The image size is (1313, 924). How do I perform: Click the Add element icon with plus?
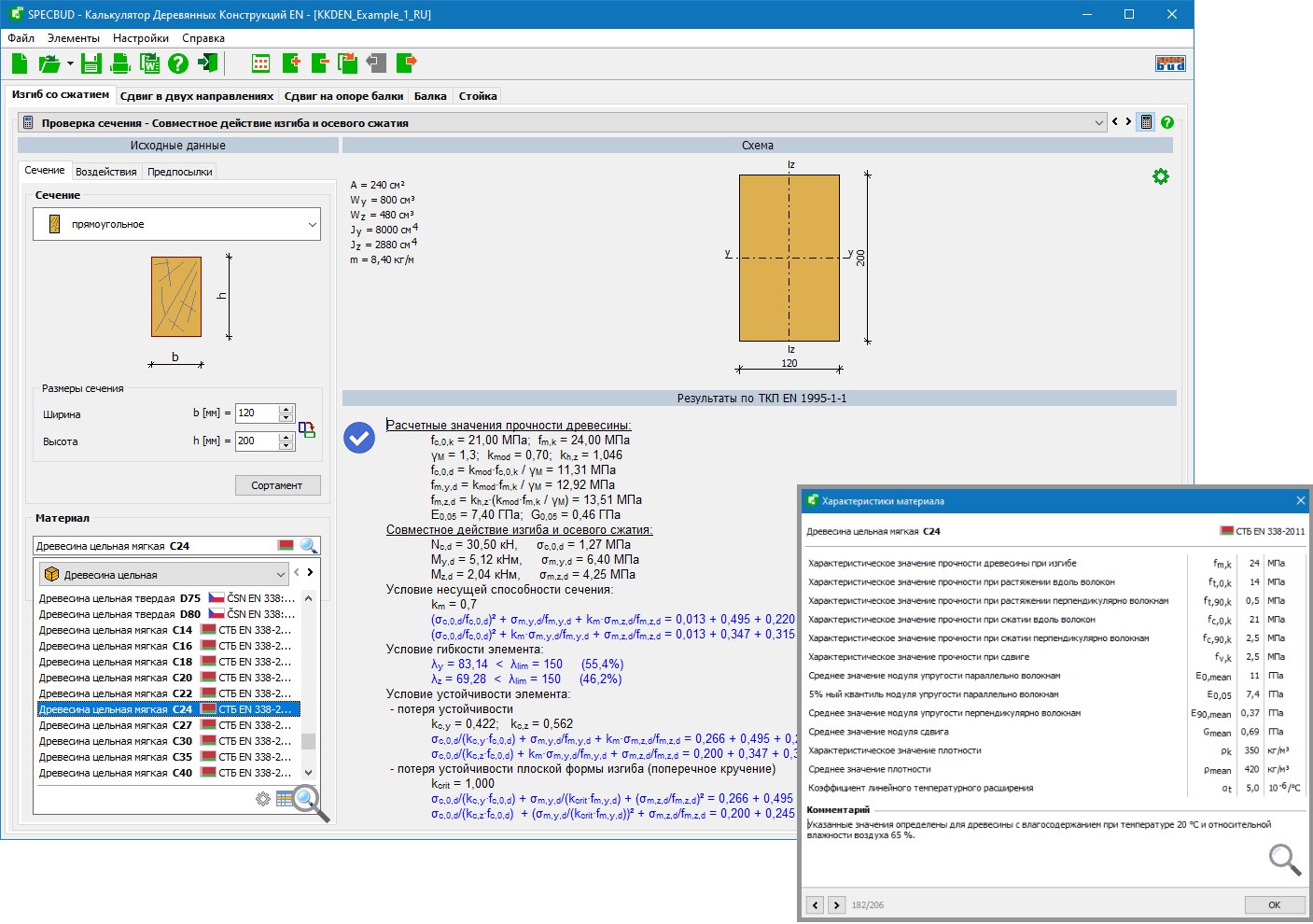[291, 63]
